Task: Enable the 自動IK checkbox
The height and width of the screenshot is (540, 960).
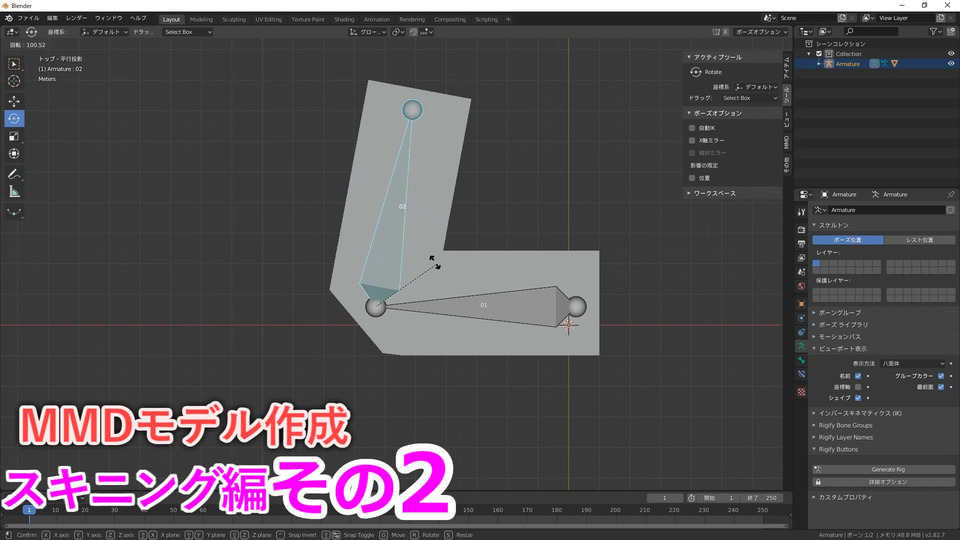Action: point(692,128)
